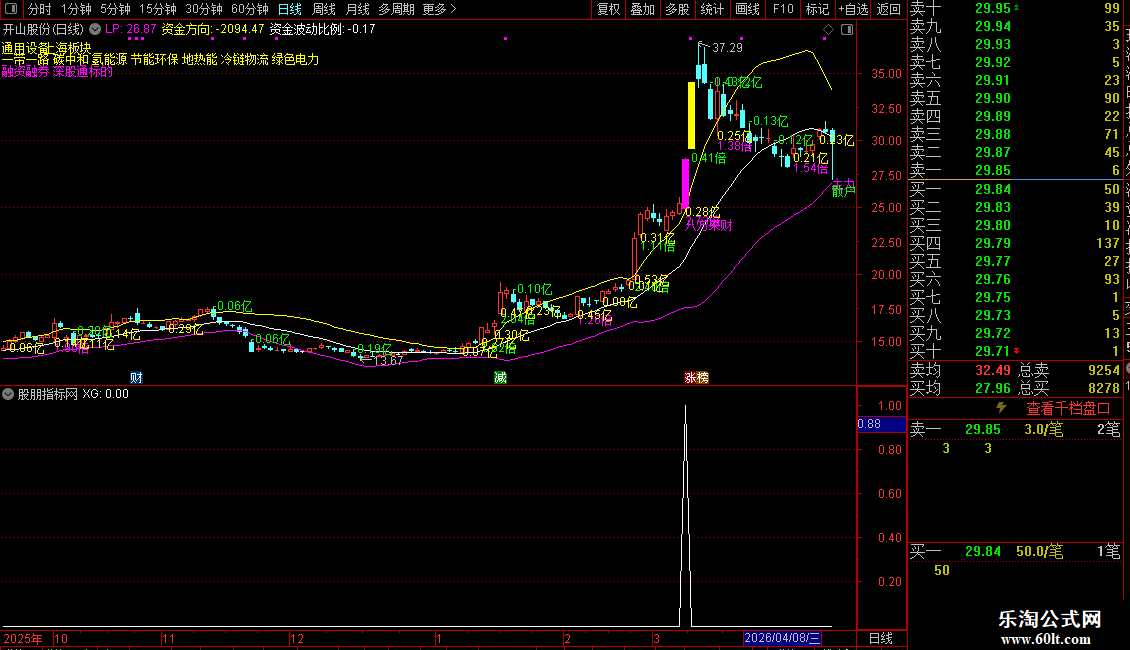The image size is (1130, 650).
Task: Click the 日线 period label at bottom right
Action: pos(881,638)
